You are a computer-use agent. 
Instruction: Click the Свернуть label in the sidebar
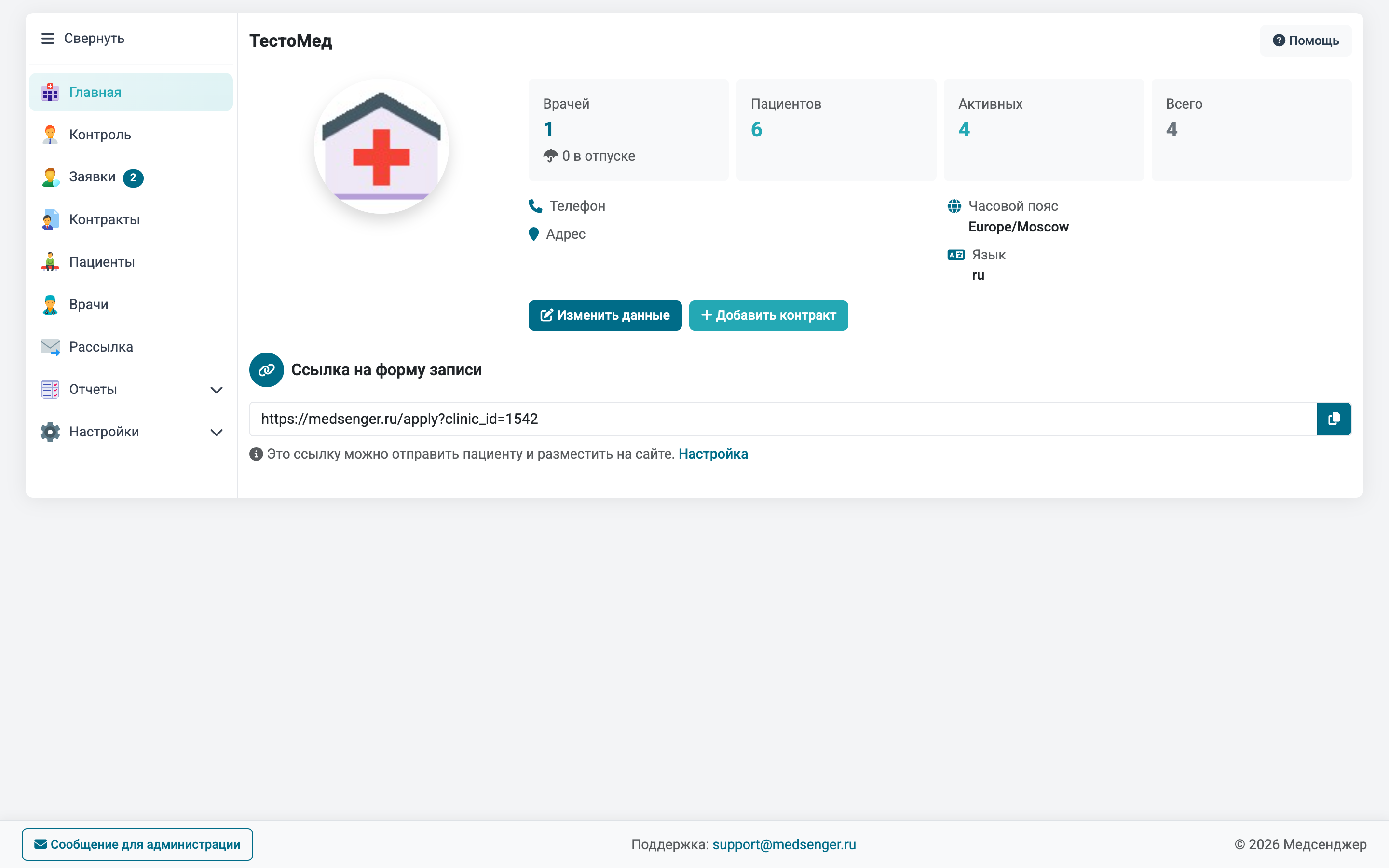click(94, 39)
